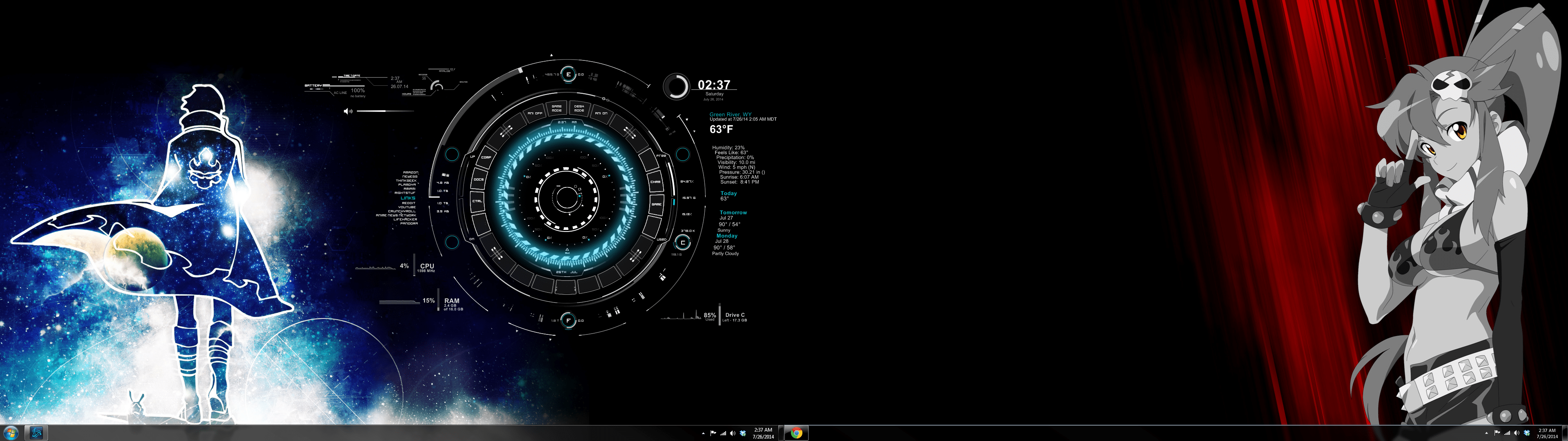The image size is (1568, 441).
Task: Open the Crunchyroll link
Action: click(402, 212)
